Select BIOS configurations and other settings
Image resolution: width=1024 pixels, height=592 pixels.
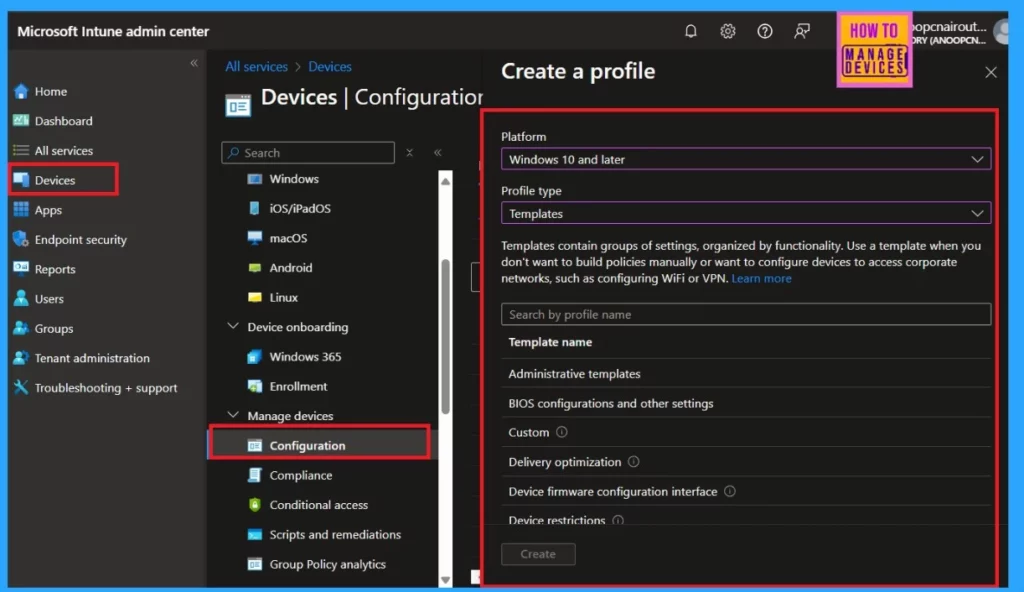coord(746,403)
